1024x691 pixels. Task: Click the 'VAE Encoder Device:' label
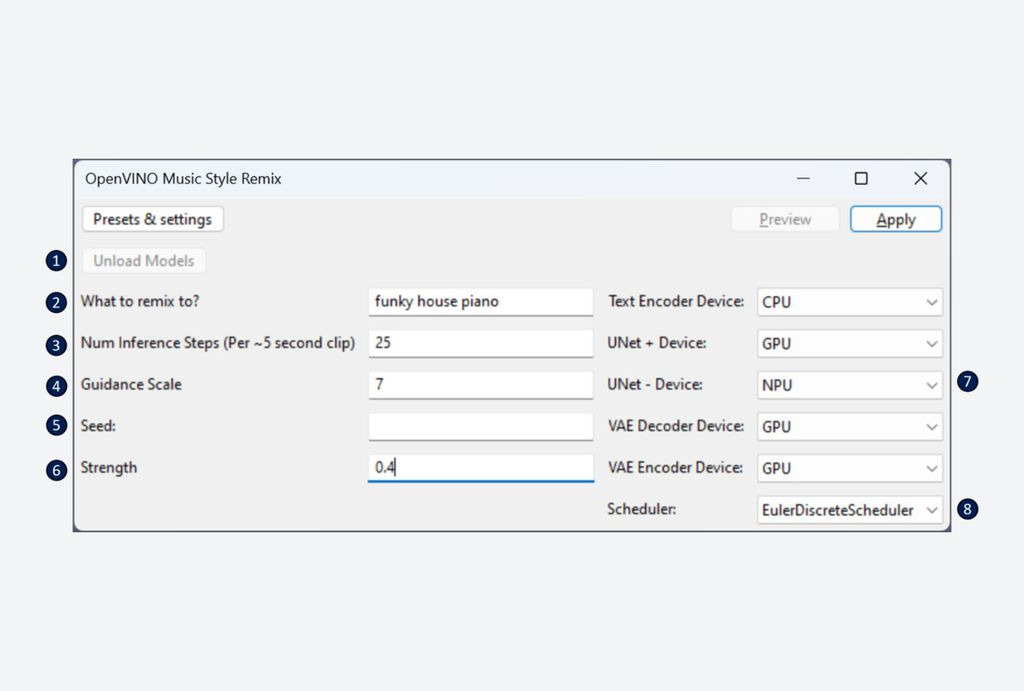pyautogui.click(x=675, y=468)
